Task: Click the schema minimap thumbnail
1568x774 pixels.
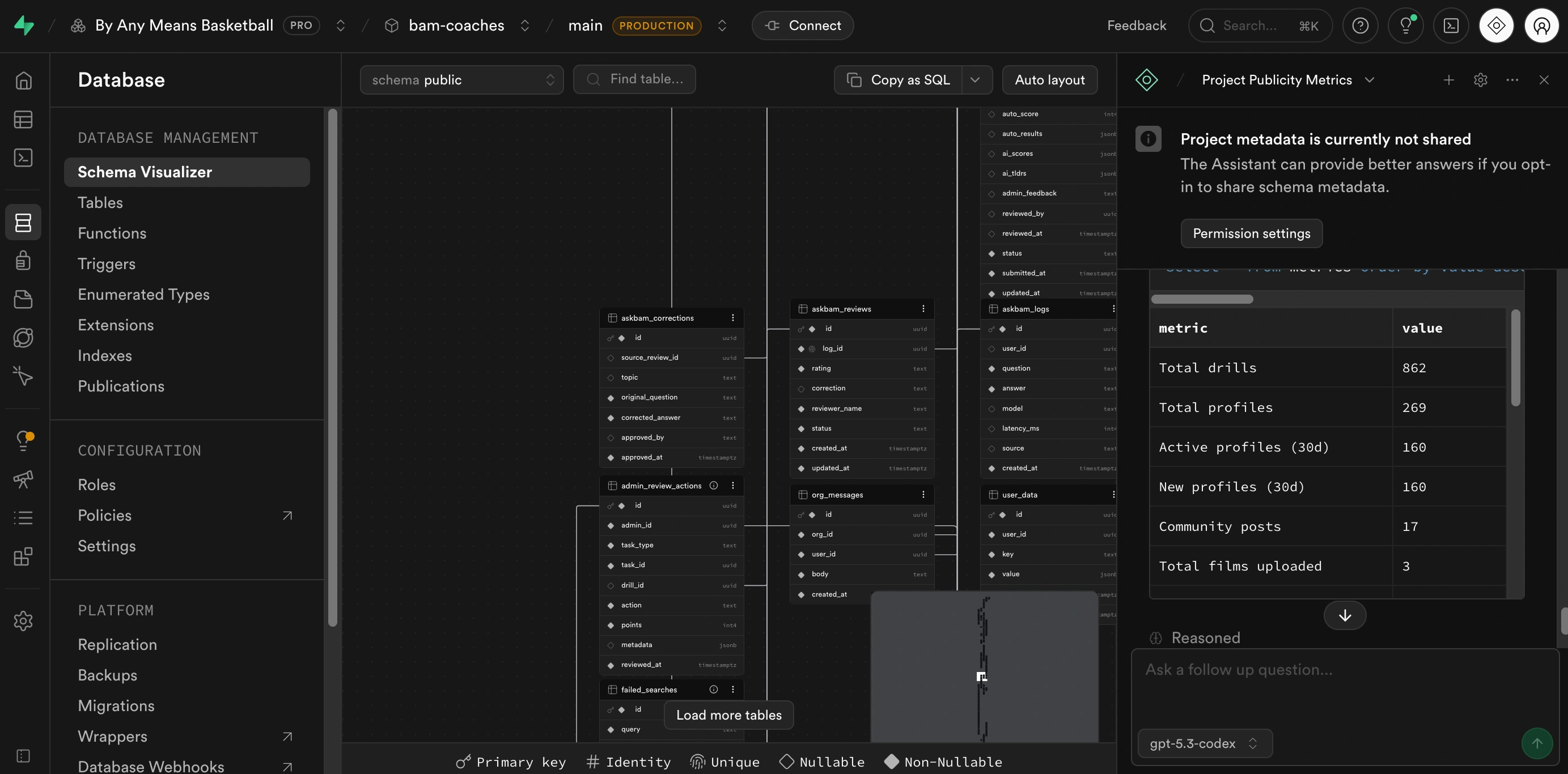Action: pos(984,667)
